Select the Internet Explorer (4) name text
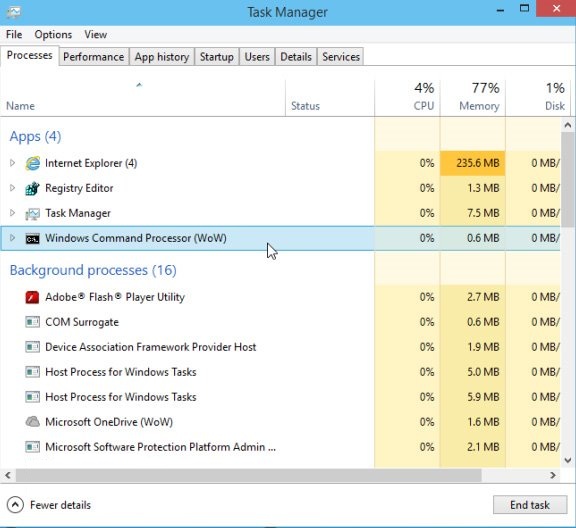 coord(91,163)
